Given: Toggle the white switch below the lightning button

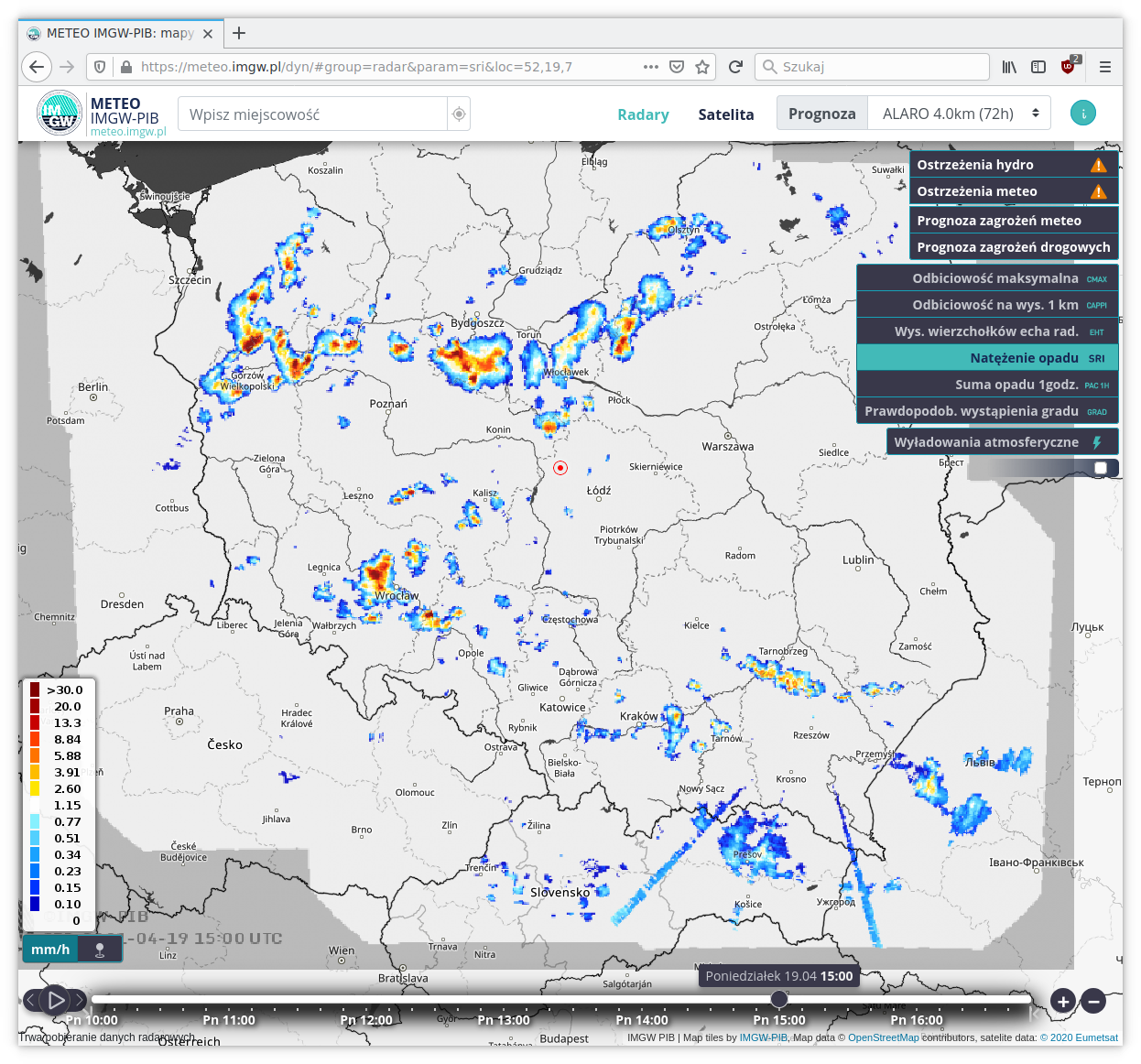Looking at the screenshot, I should (1101, 468).
